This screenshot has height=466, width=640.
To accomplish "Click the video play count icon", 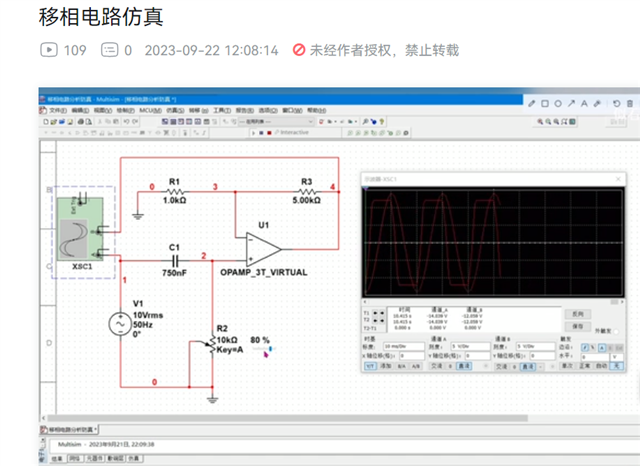I will [x=49, y=50].
